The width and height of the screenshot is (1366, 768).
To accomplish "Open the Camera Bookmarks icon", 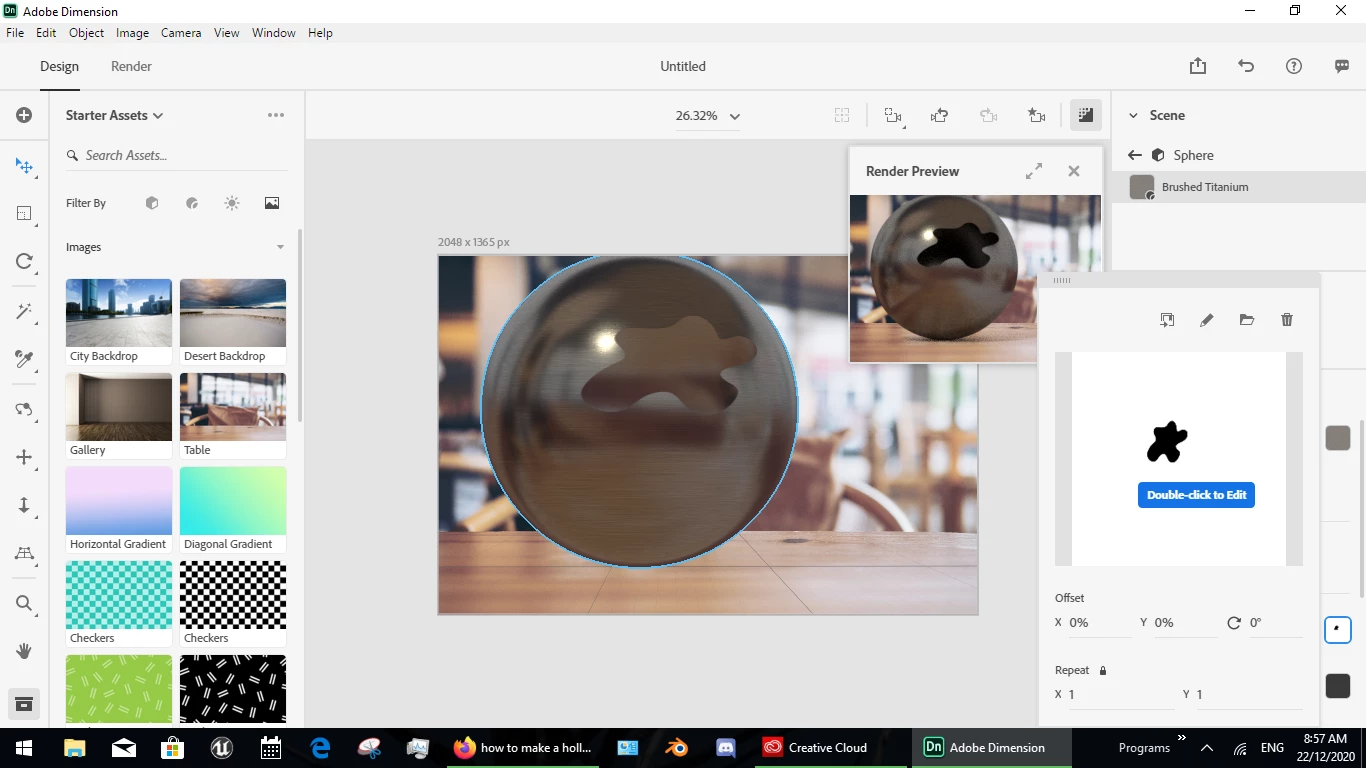I will coord(1037,116).
